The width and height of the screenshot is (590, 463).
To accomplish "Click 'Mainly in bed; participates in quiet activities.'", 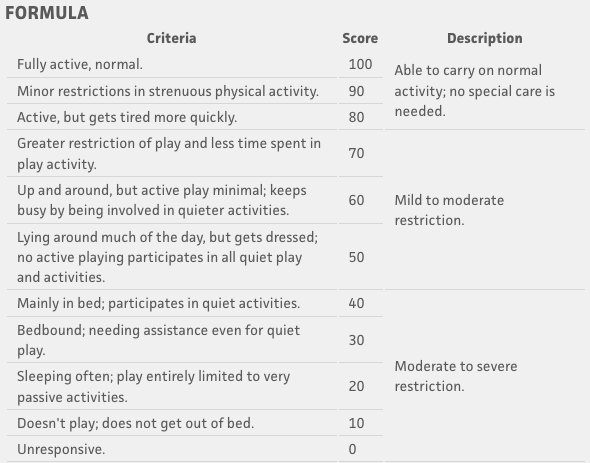I will [x=158, y=303].
